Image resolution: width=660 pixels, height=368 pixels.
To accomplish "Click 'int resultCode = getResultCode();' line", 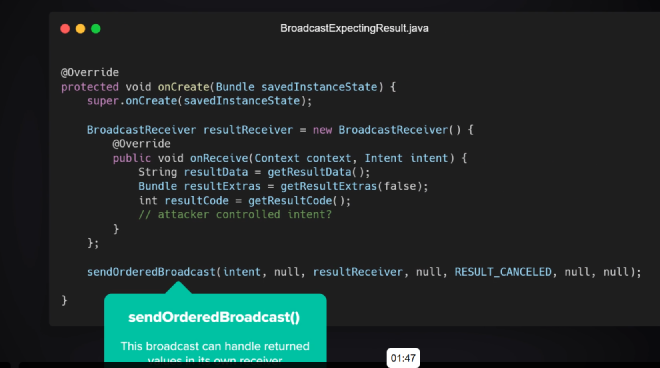I will point(245,201).
